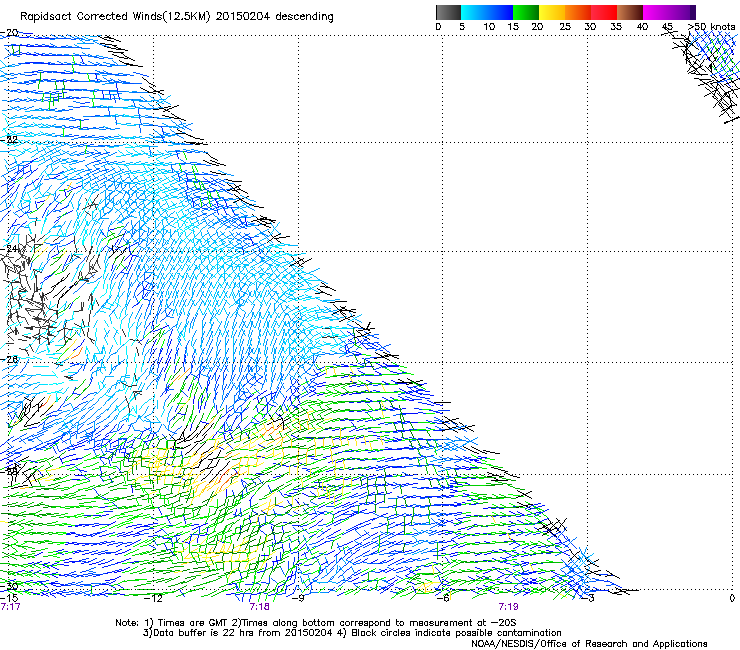The height and width of the screenshot is (650, 740).
Task: Click the purple '7:19' swath time label
Action: (508, 607)
